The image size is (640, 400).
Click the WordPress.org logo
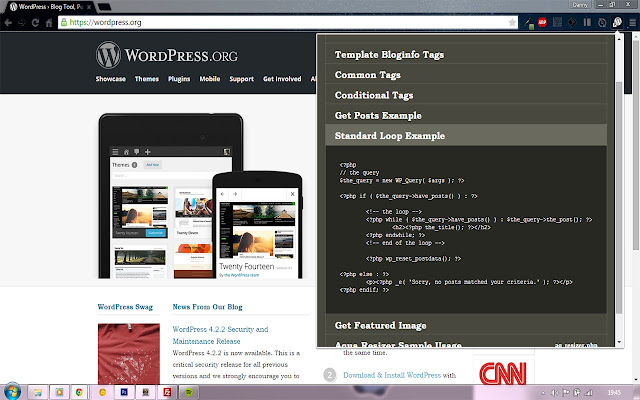pos(167,55)
